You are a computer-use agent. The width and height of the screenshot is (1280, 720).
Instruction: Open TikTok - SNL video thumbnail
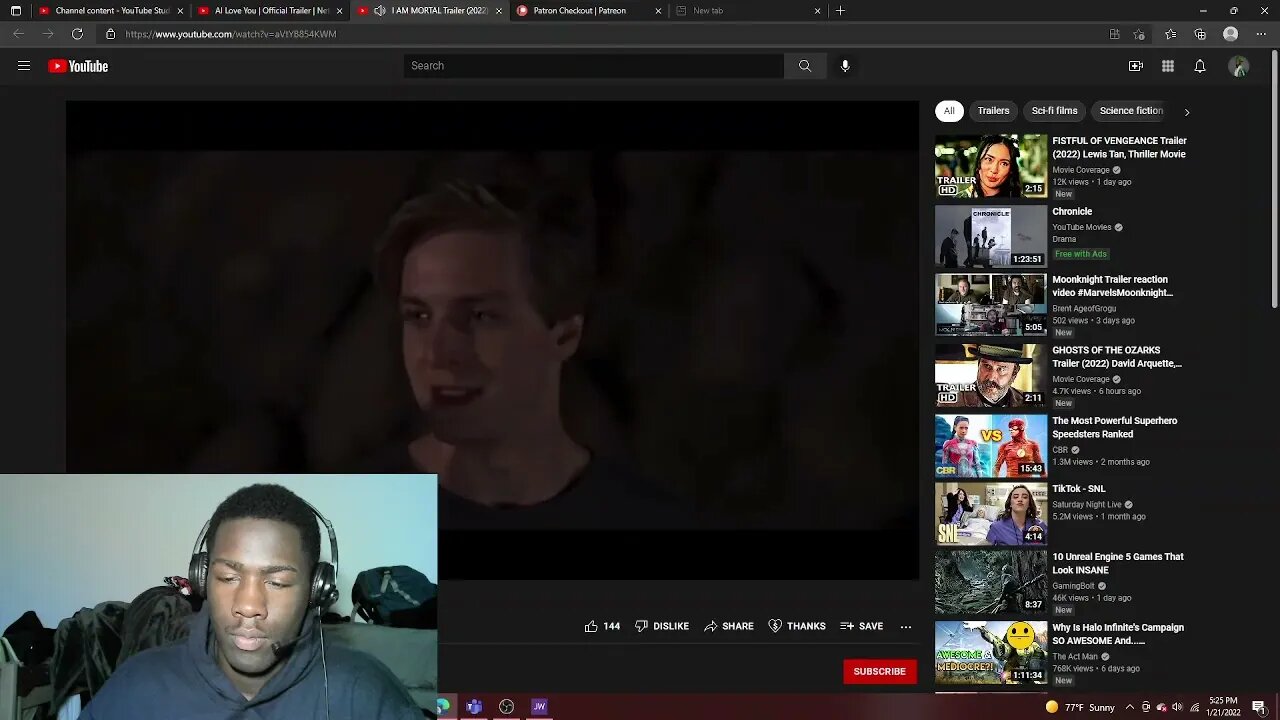click(991, 514)
